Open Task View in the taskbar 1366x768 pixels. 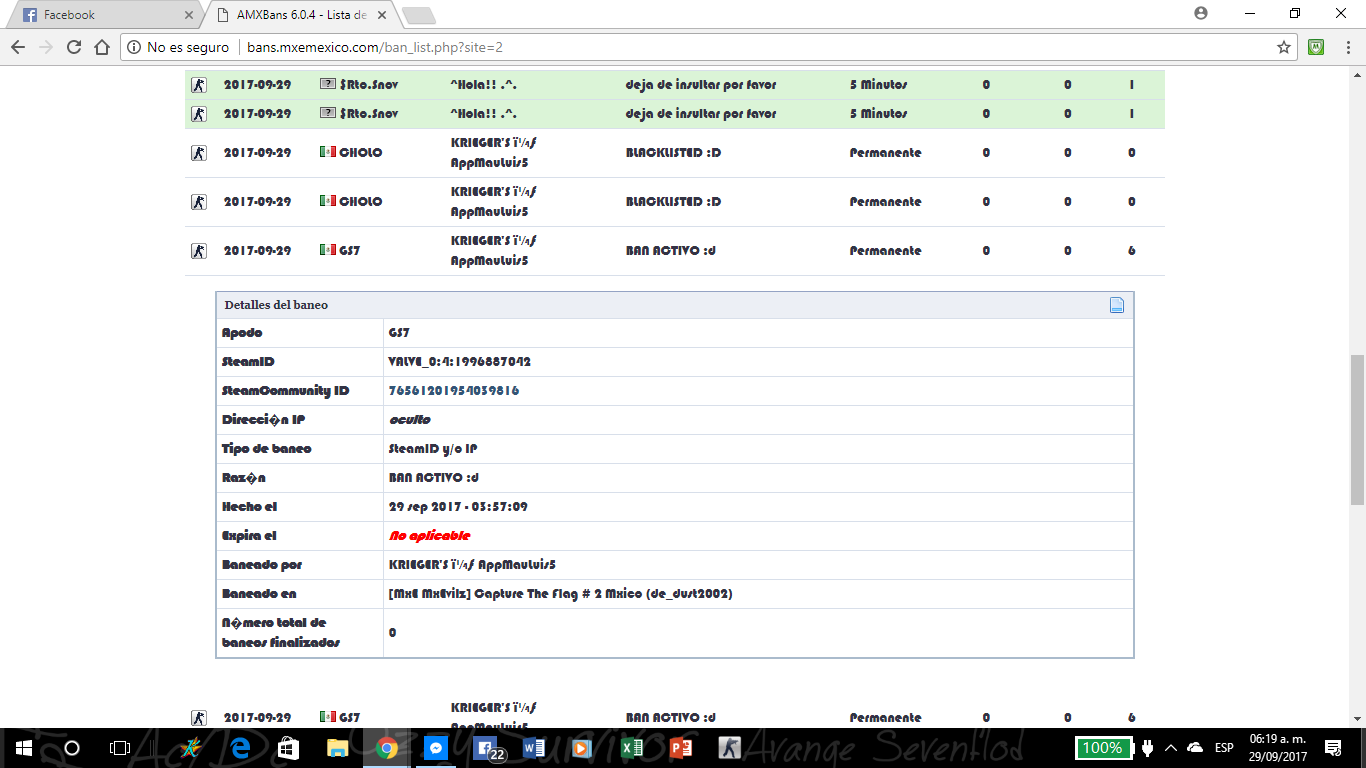pyautogui.click(x=120, y=747)
